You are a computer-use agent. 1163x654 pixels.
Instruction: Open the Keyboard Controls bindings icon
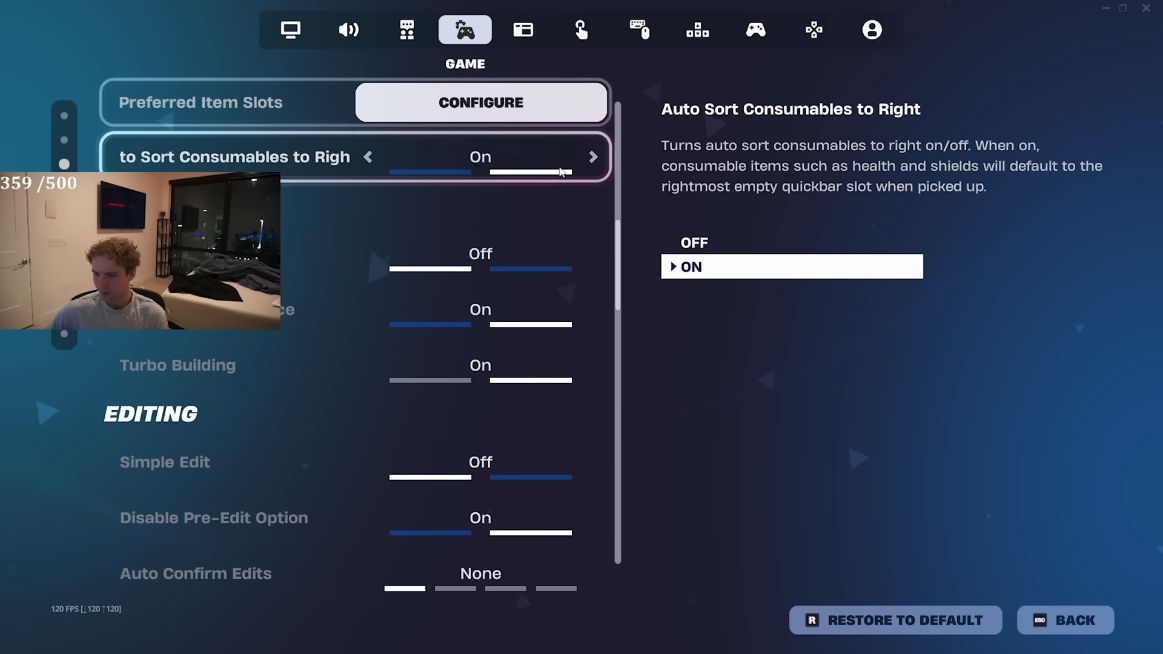pyautogui.click(x=697, y=30)
